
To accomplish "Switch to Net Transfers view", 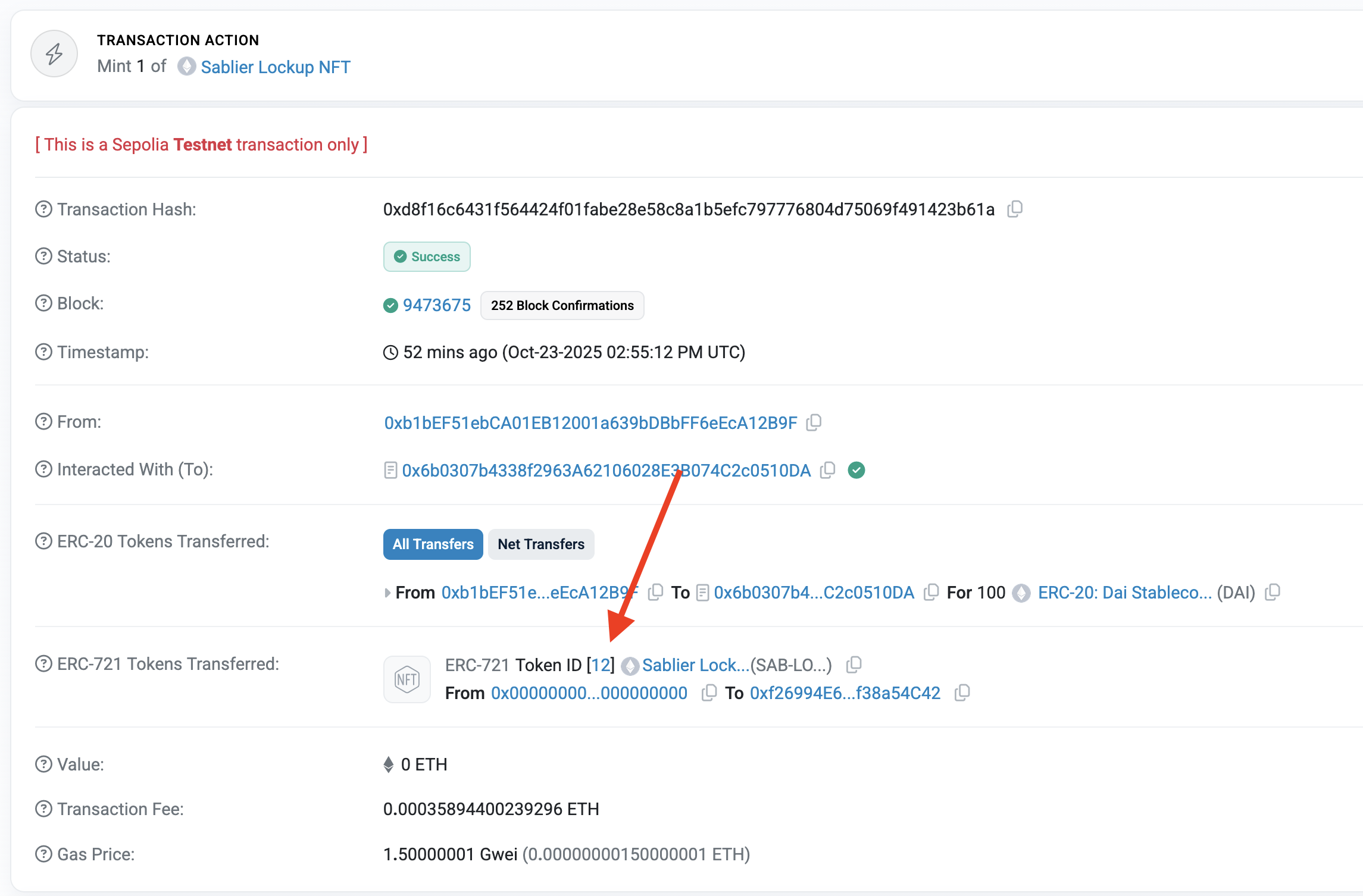I will tap(540, 544).
